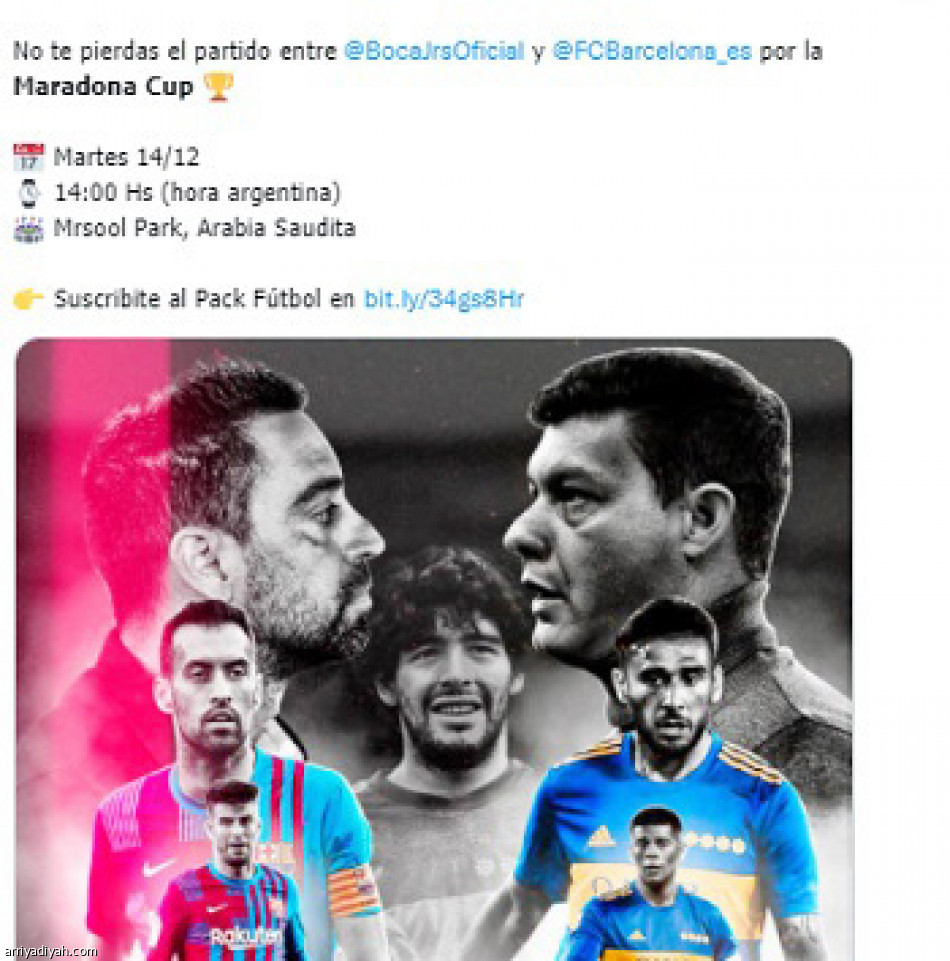
Task: Click the trophy emoji beside Maradona Cup
Action: pos(218,86)
